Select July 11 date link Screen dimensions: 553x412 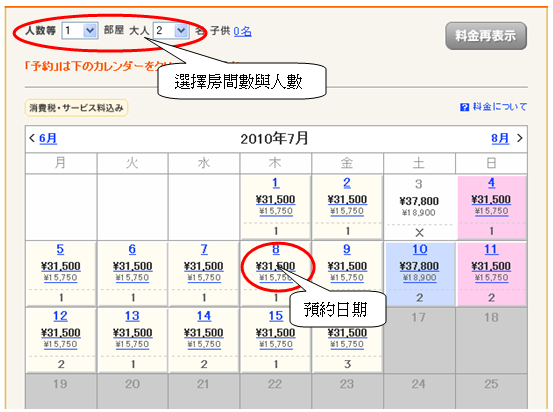491,249
